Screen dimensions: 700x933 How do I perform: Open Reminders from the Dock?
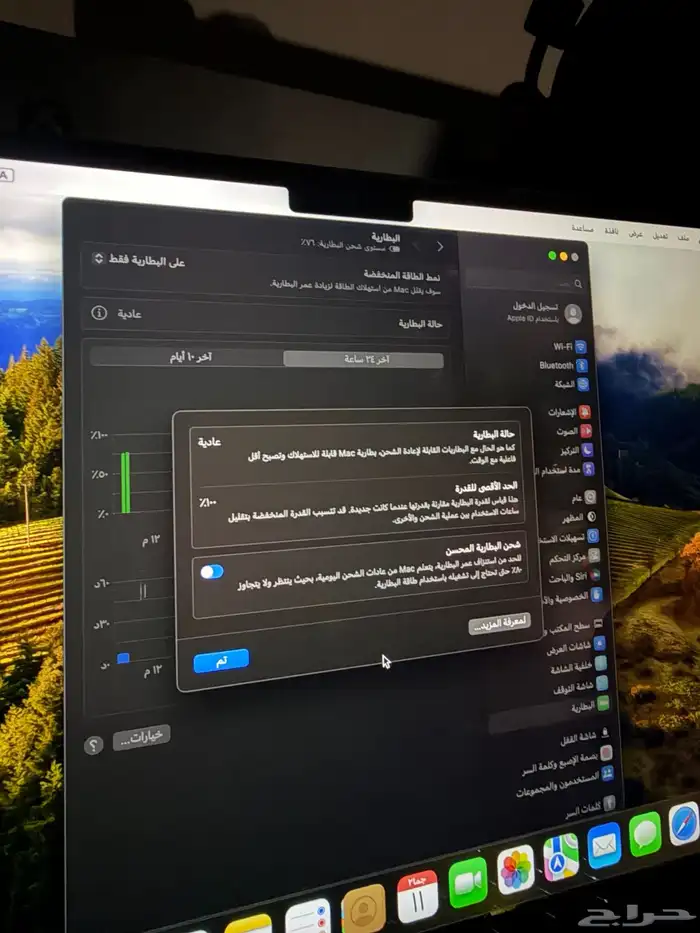point(308,918)
